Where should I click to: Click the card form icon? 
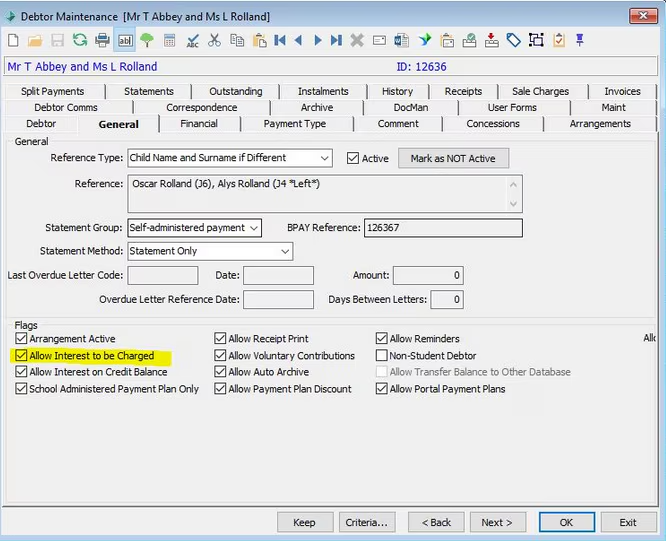click(x=379, y=40)
